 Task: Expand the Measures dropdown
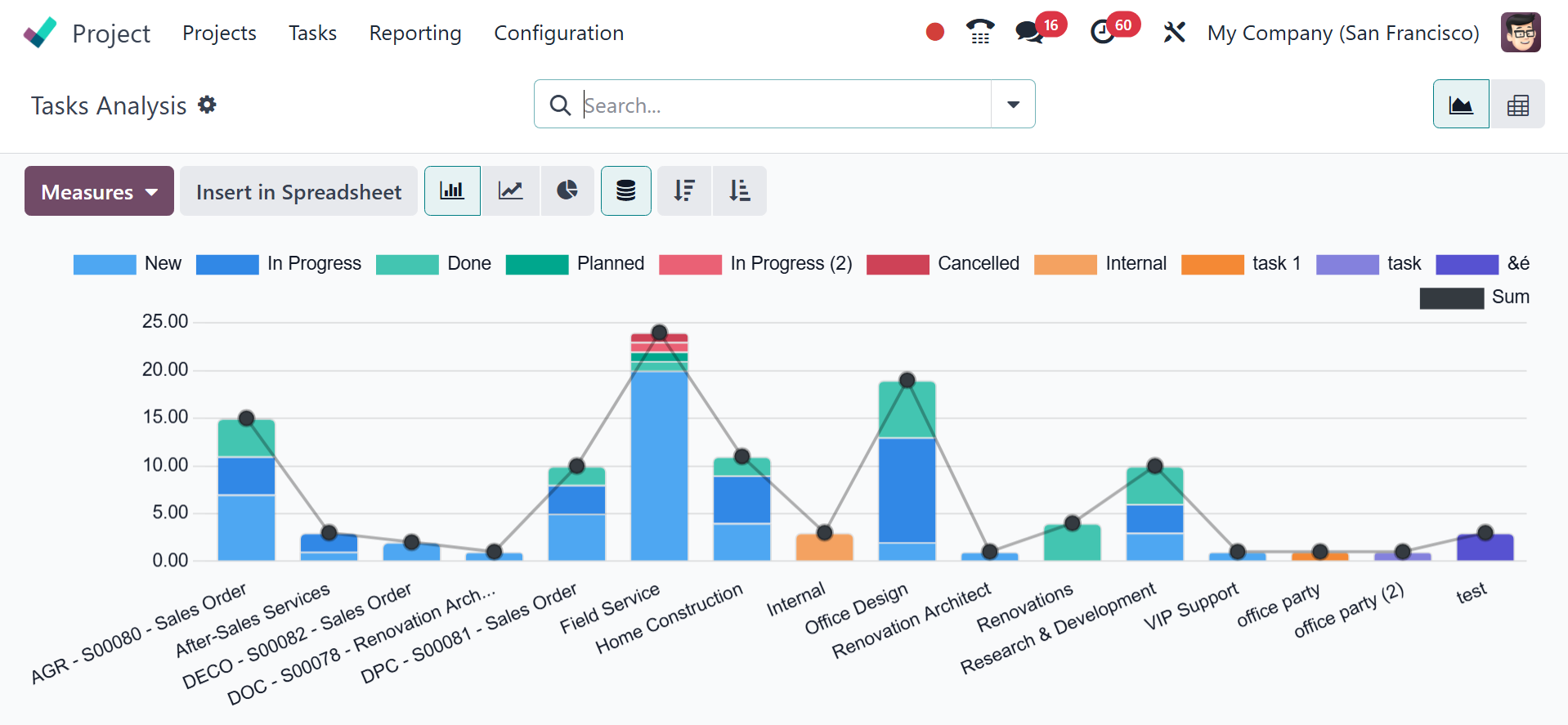click(99, 191)
